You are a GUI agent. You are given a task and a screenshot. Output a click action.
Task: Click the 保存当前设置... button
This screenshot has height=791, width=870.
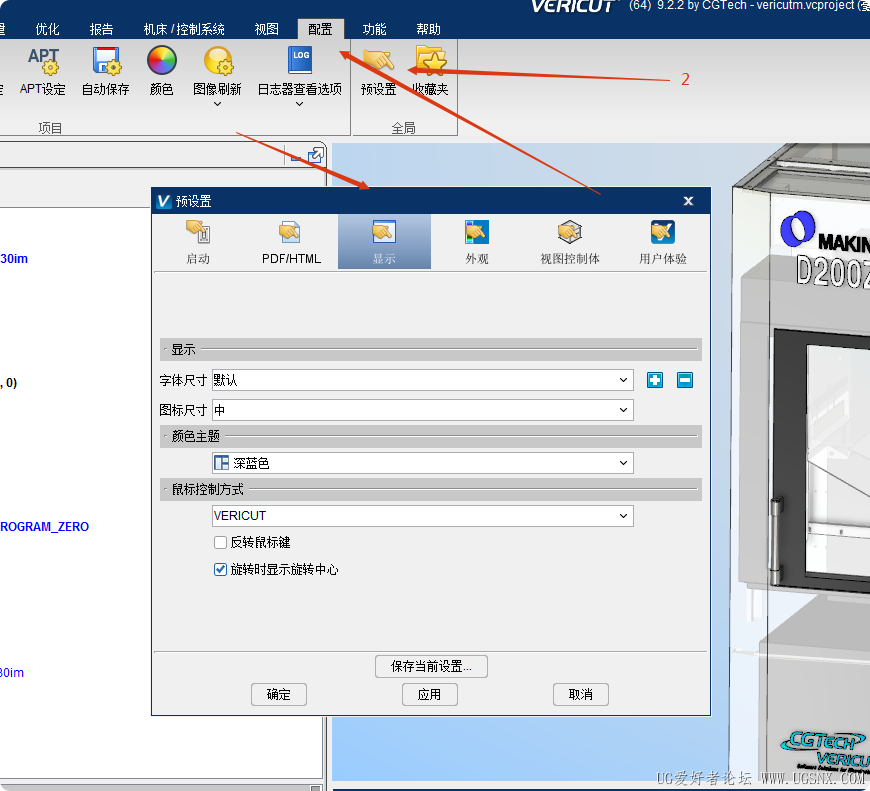pyautogui.click(x=431, y=666)
